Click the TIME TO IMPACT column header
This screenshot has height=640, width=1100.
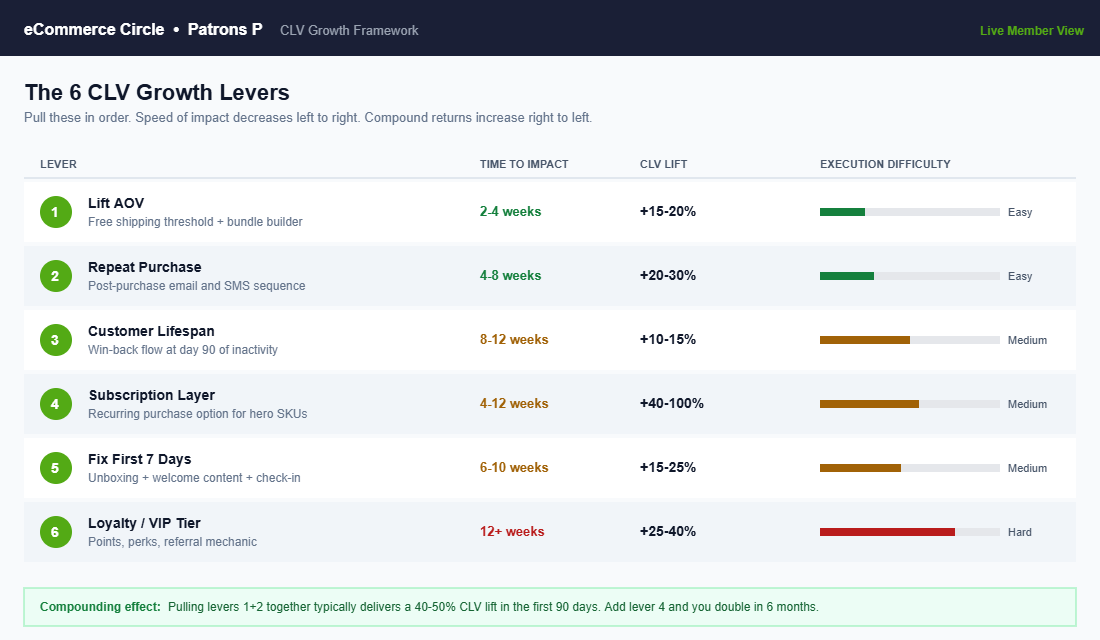click(524, 164)
